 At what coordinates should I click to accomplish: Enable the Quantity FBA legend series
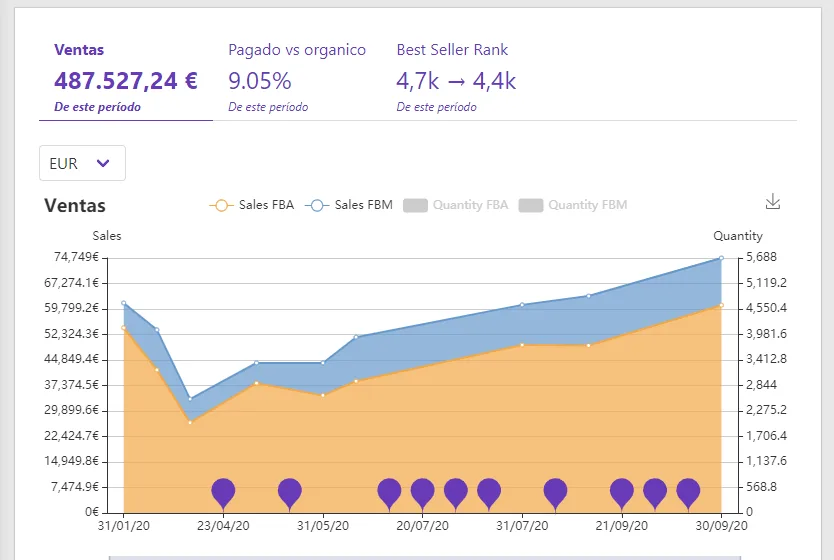point(456,205)
